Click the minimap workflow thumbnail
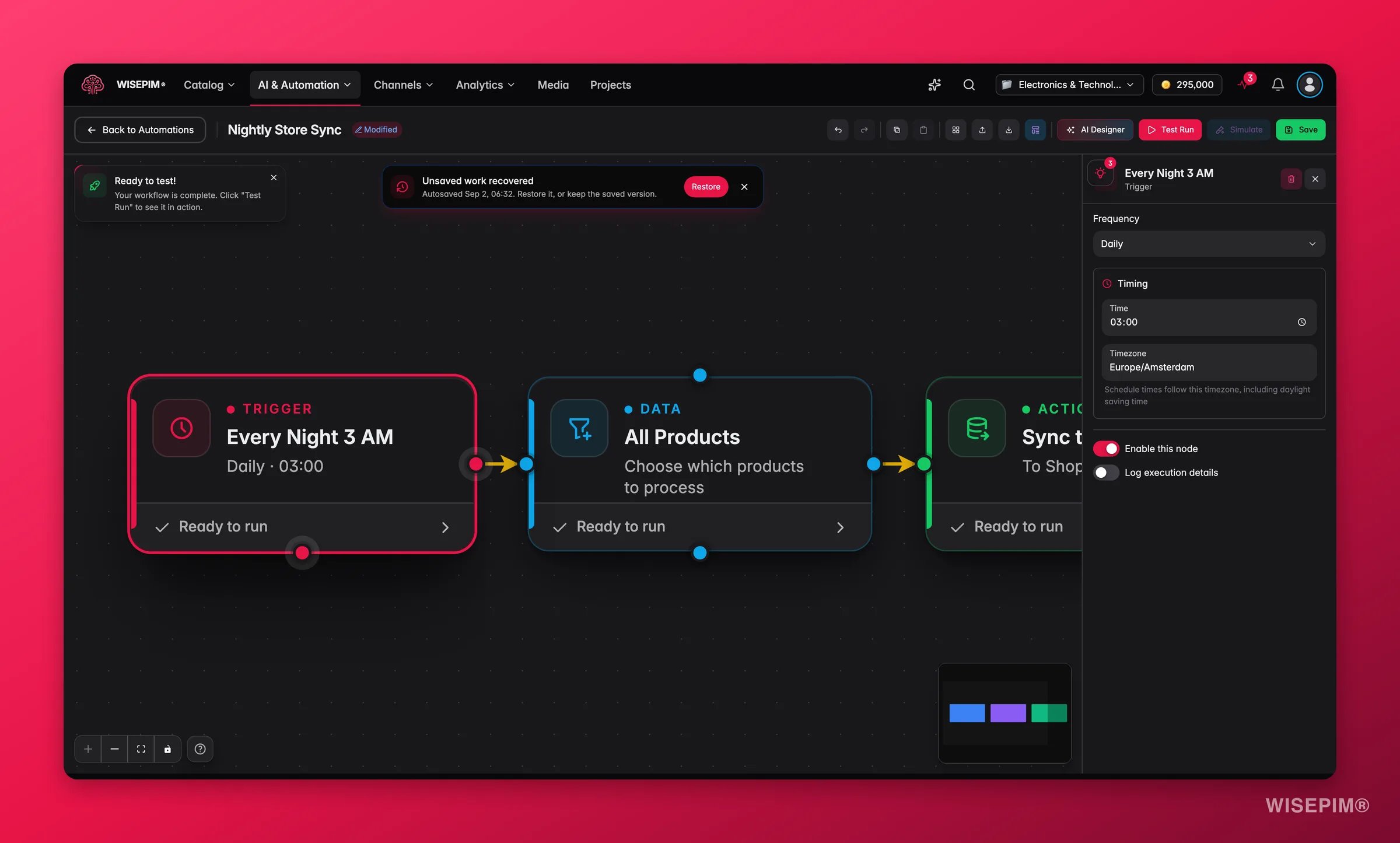Screen dimensions: 1400x843 (1005, 713)
